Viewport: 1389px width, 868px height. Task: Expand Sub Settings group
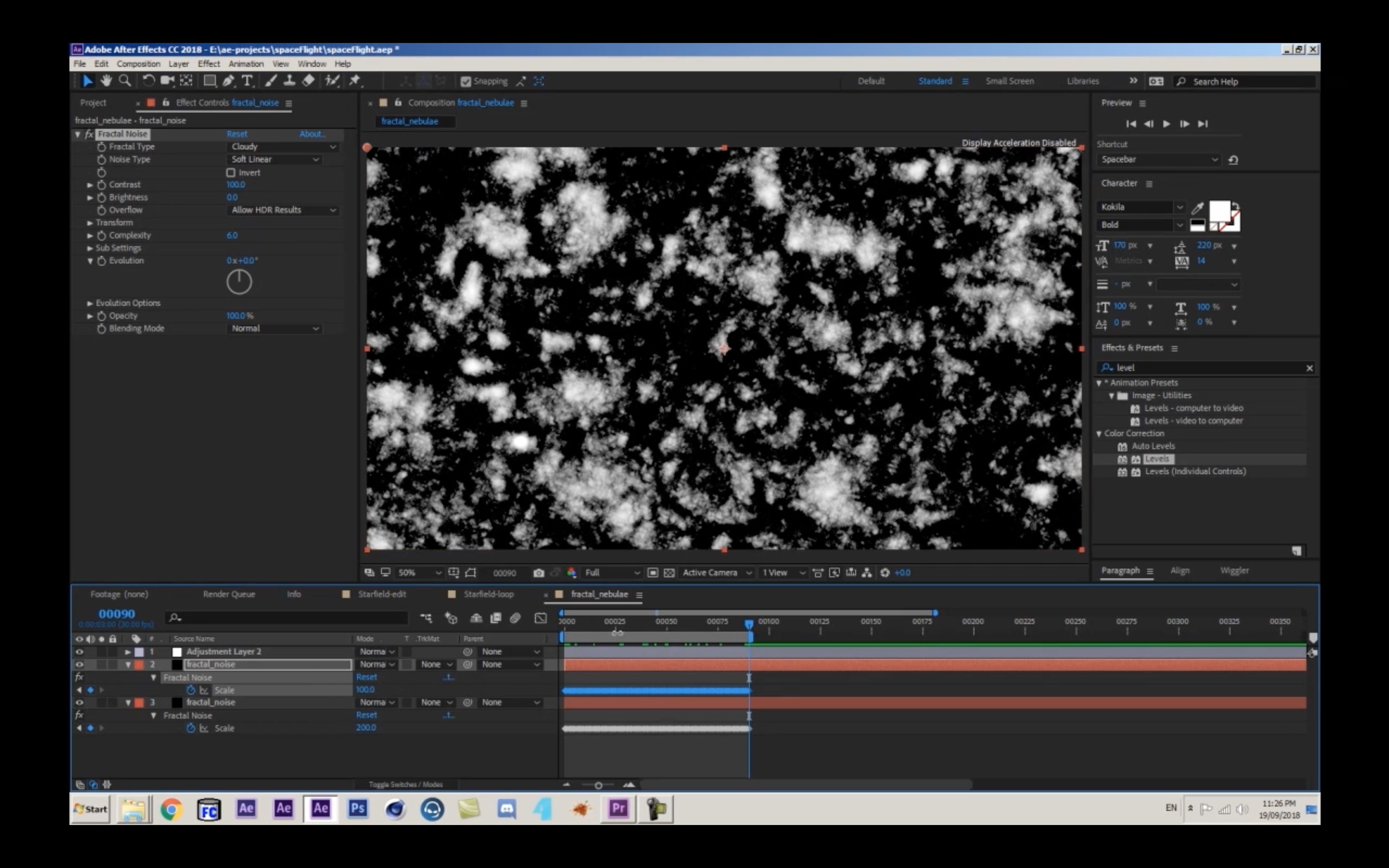pos(90,248)
